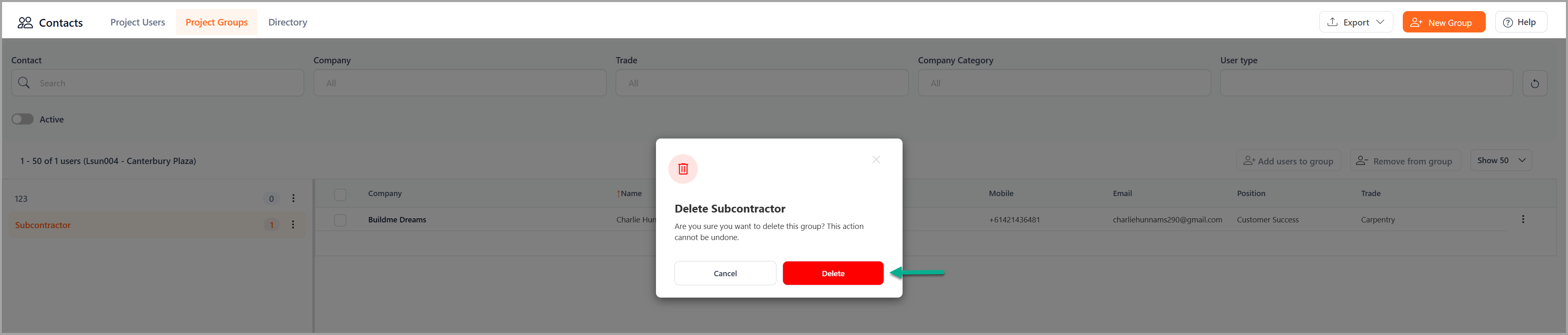1568x335 pixels.
Task: Click the red trash icon in dialog
Action: click(682, 169)
